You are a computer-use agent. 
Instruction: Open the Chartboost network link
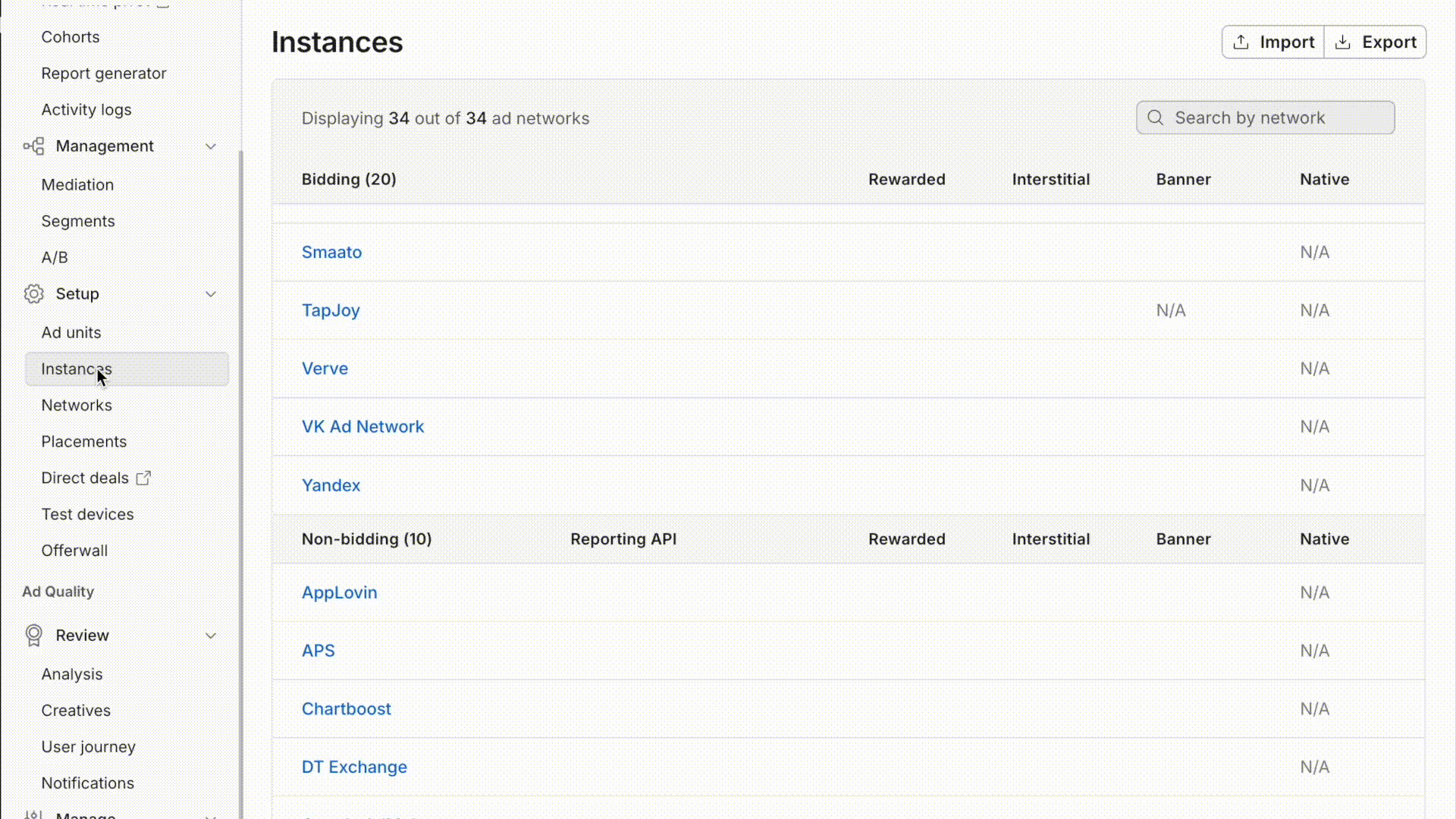pyautogui.click(x=347, y=709)
